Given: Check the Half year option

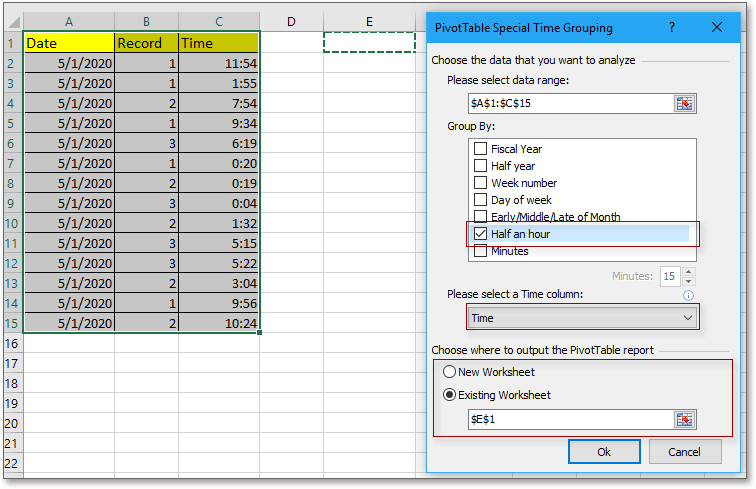Looking at the screenshot, I should coord(480,166).
